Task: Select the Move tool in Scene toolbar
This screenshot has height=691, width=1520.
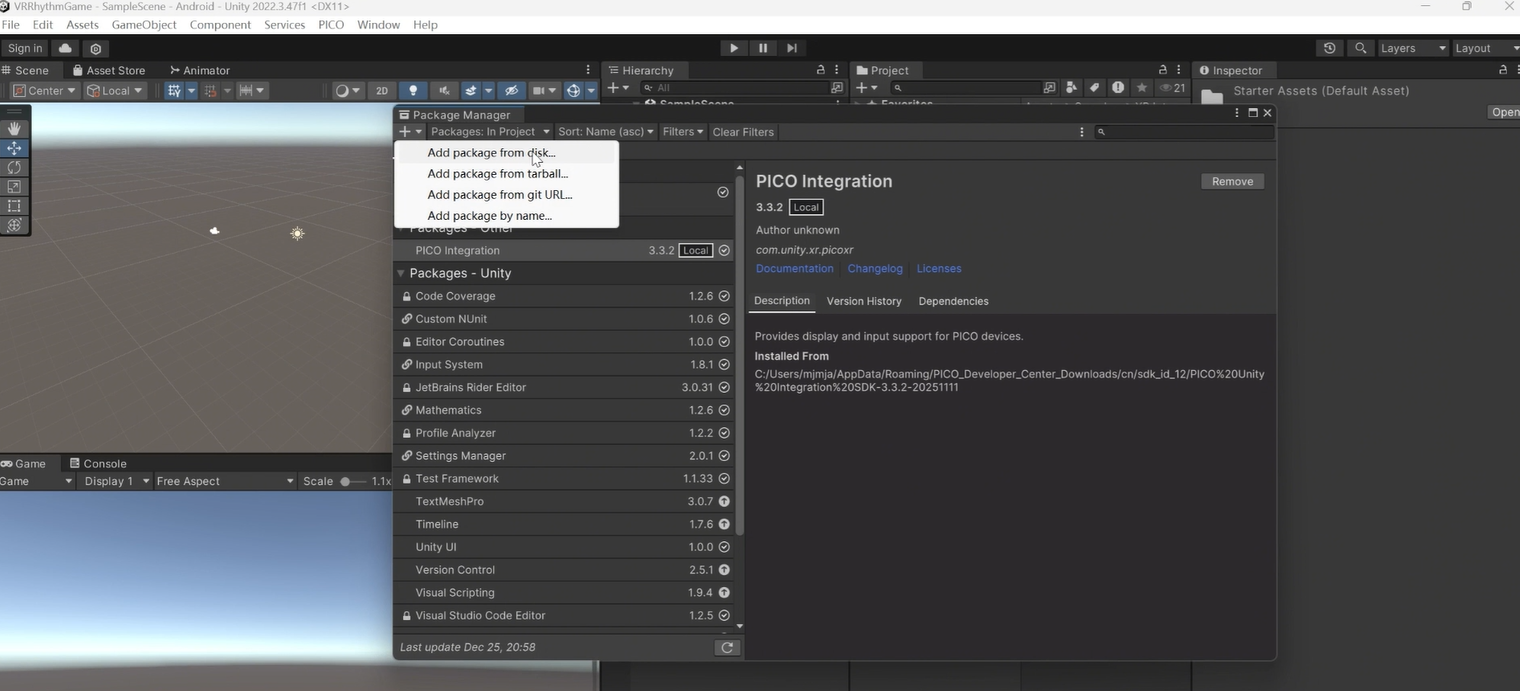Action: click(14, 148)
